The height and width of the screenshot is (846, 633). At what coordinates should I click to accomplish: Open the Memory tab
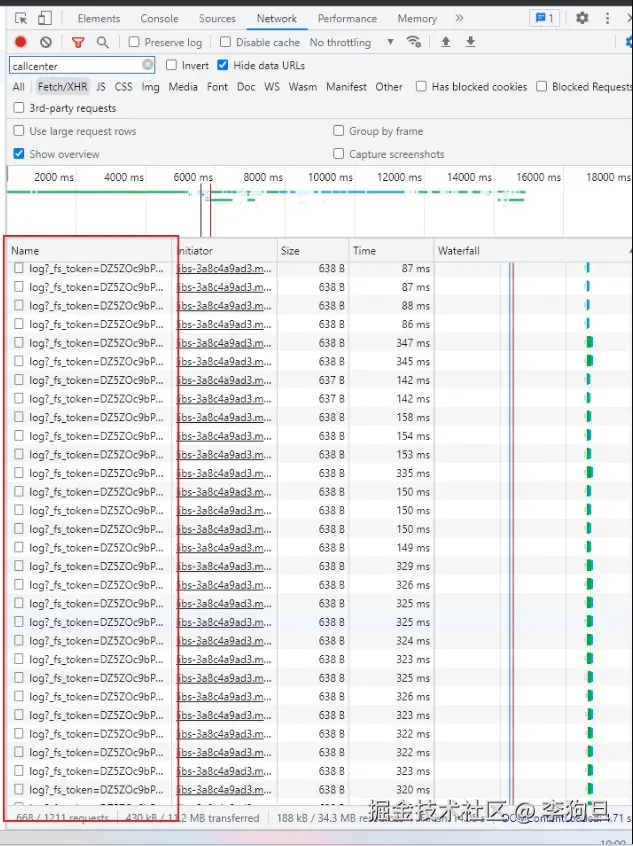pos(417,18)
